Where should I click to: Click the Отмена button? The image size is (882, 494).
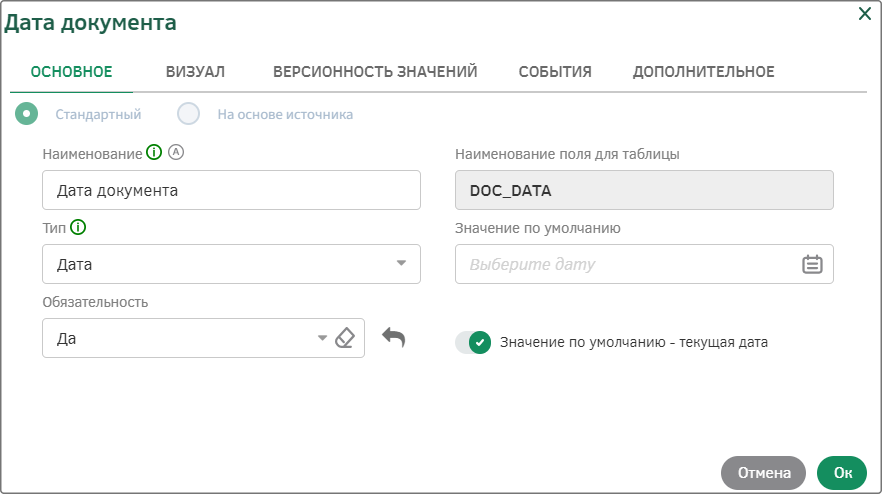[763, 473]
